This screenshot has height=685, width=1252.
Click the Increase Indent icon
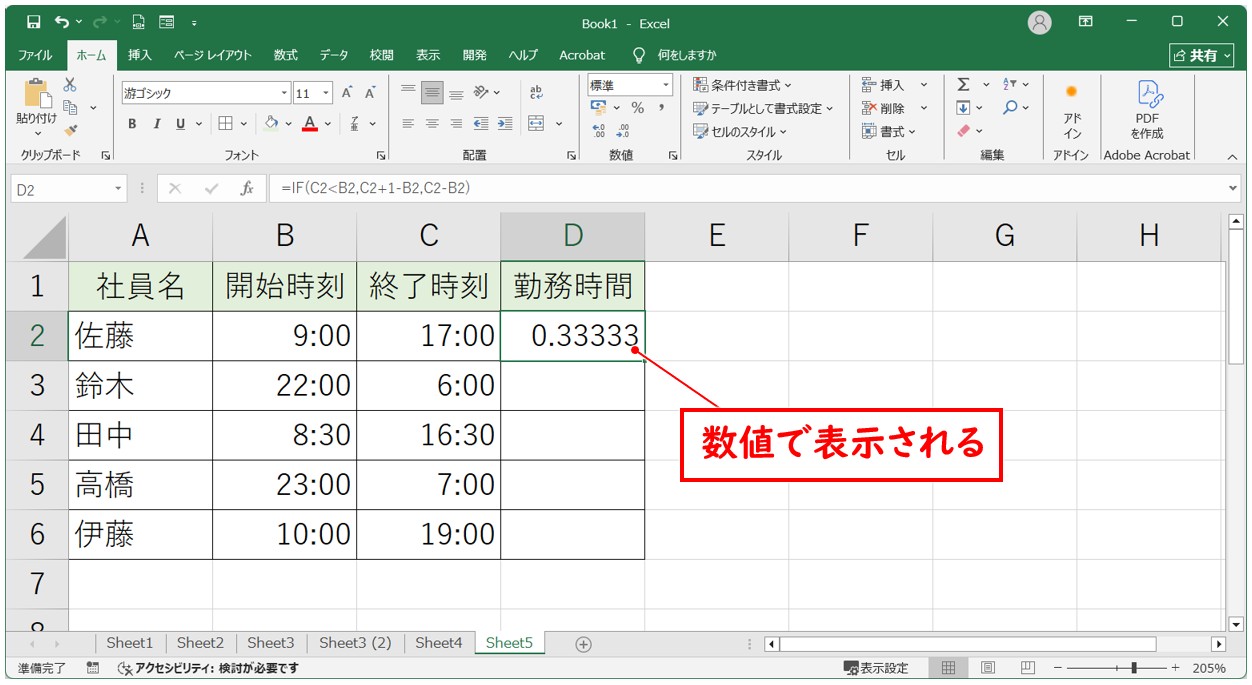point(505,124)
